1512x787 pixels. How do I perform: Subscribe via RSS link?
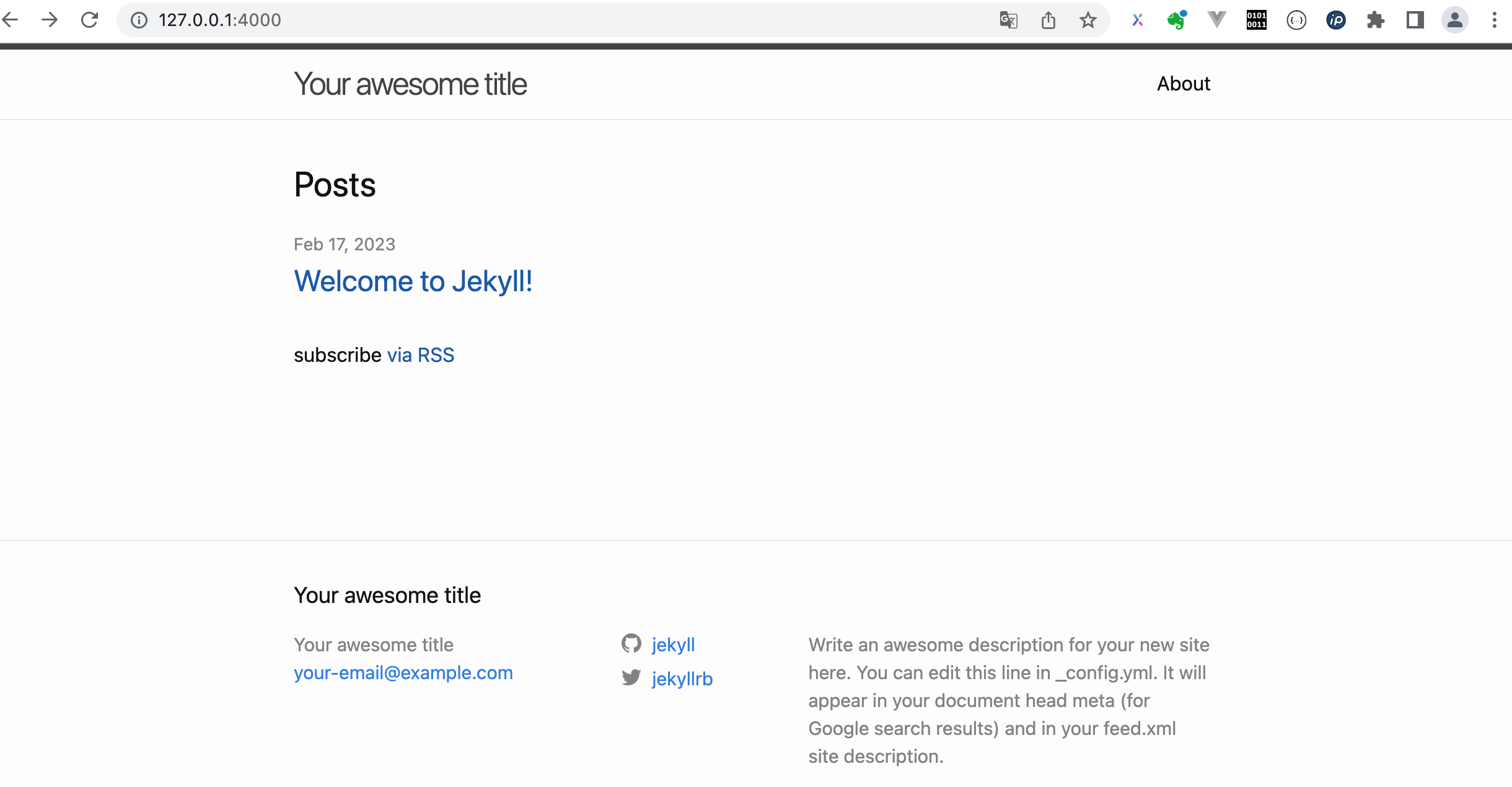(421, 355)
